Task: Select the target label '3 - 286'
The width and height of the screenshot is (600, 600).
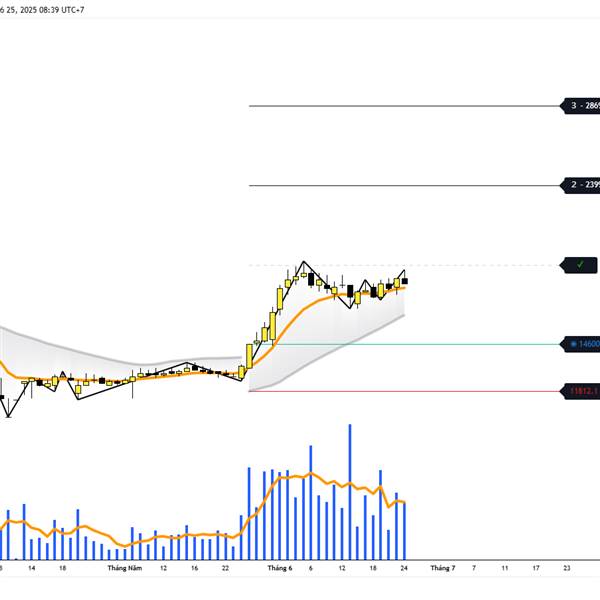Action: (x=580, y=106)
